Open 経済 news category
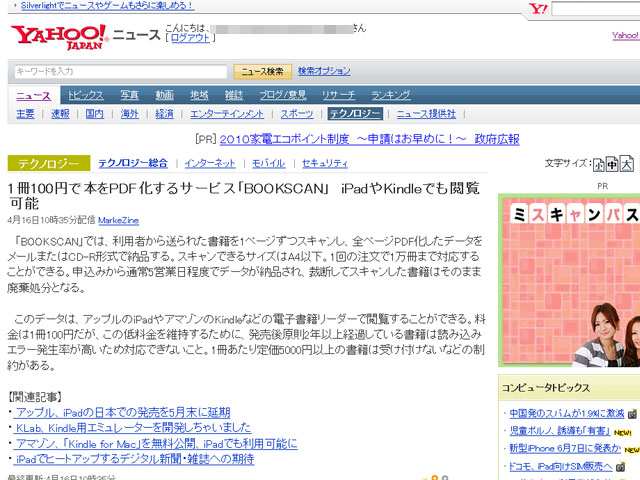The image size is (640, 480). [164, 114]
